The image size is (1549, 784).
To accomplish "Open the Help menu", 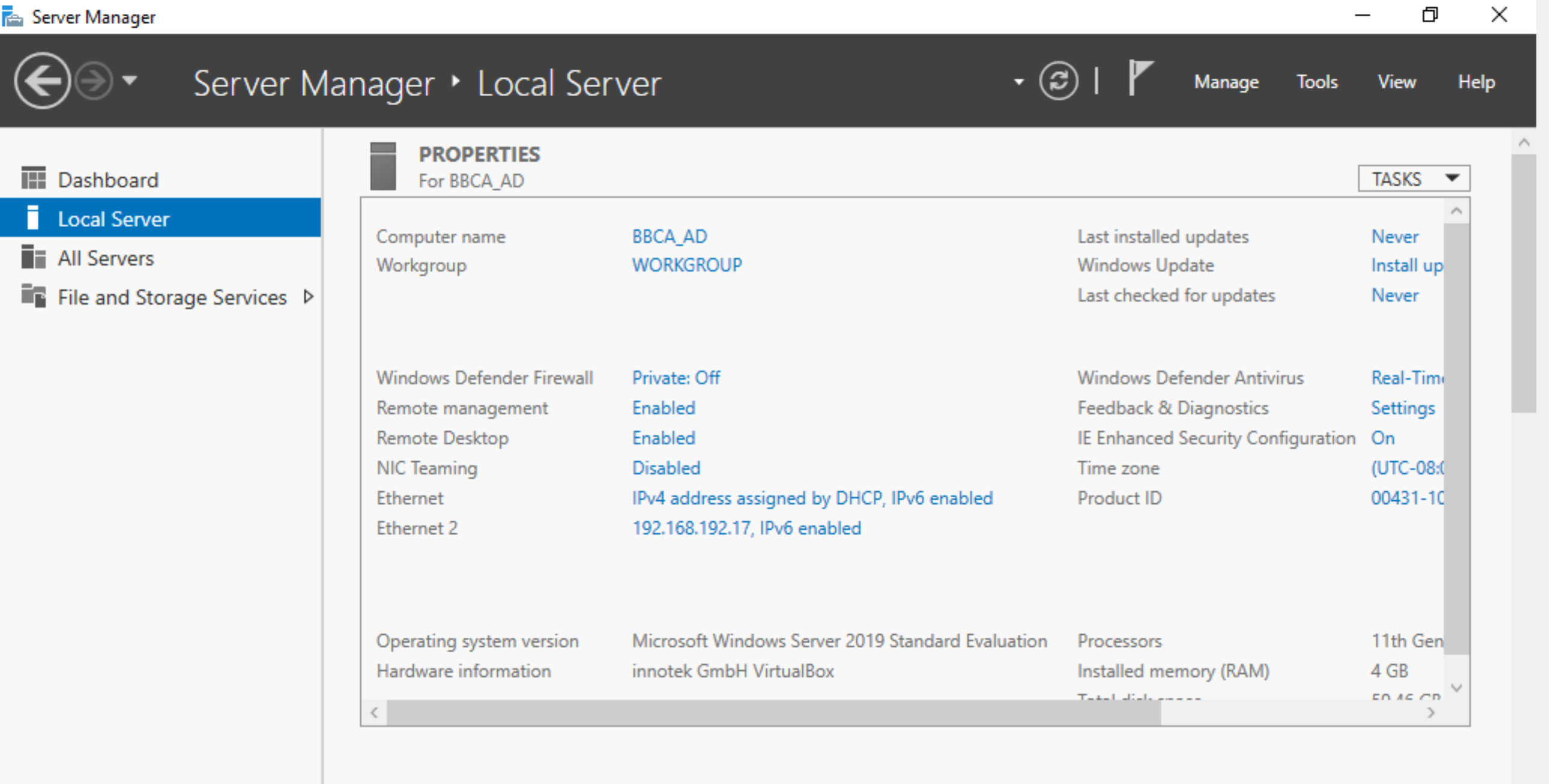I will [x=1476, y=82].
